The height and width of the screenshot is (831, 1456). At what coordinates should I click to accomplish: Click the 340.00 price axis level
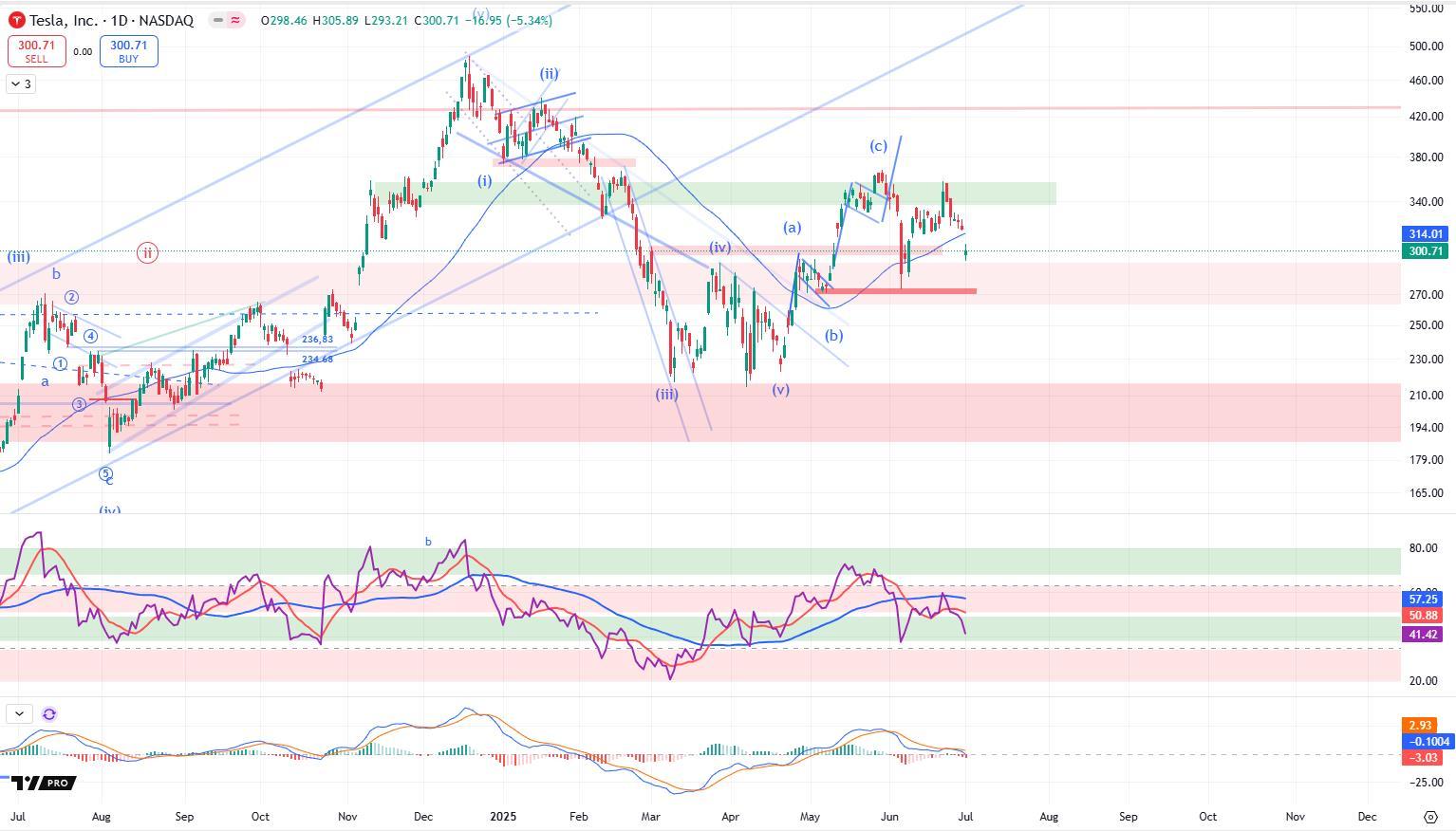1426,202
